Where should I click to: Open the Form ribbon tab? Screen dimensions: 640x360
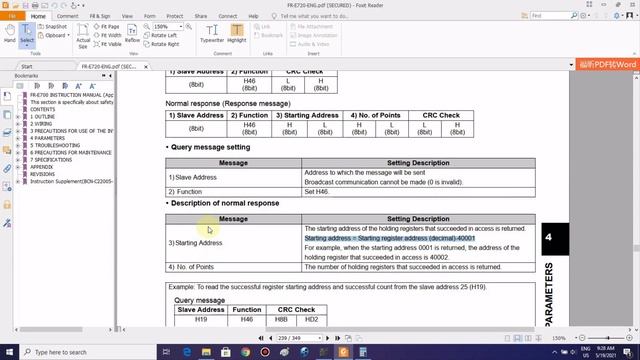point(150,16)
